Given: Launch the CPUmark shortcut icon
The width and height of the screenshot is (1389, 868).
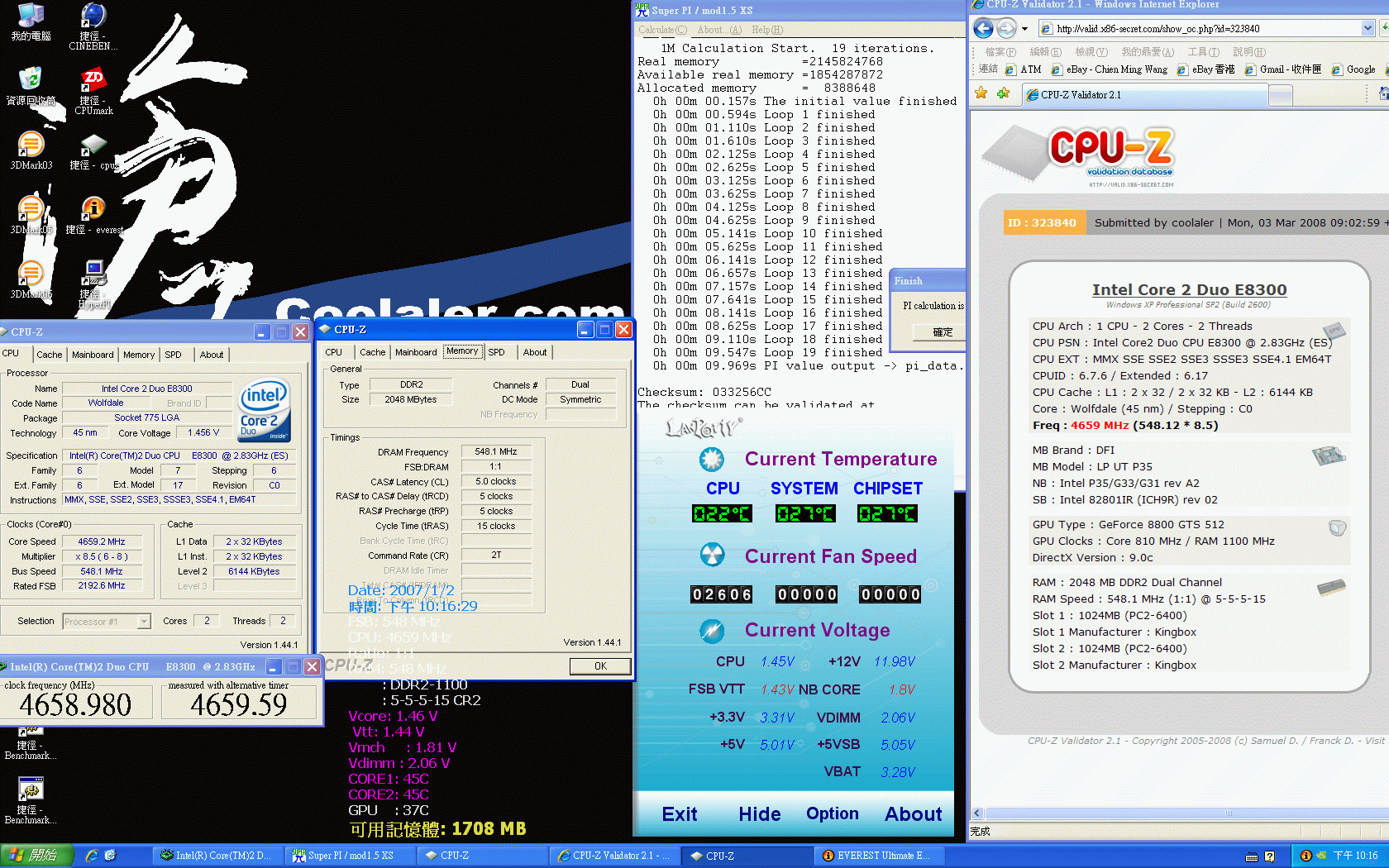Looking at the screenshot, I should pos(93,91).
